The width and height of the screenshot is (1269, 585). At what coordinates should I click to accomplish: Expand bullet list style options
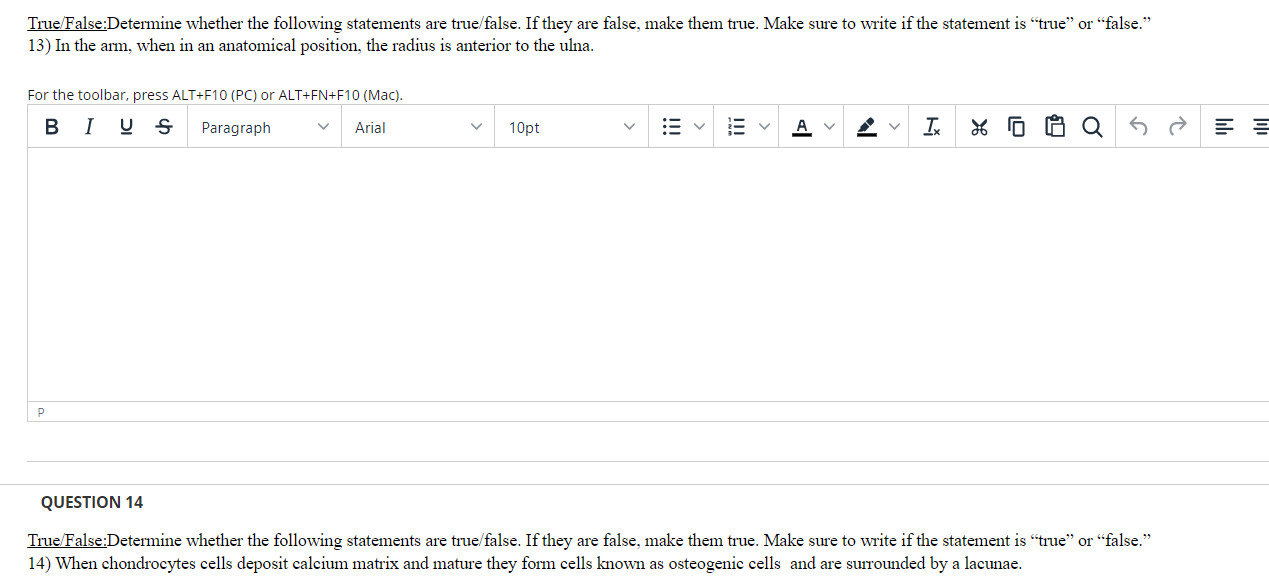(700, 127)
